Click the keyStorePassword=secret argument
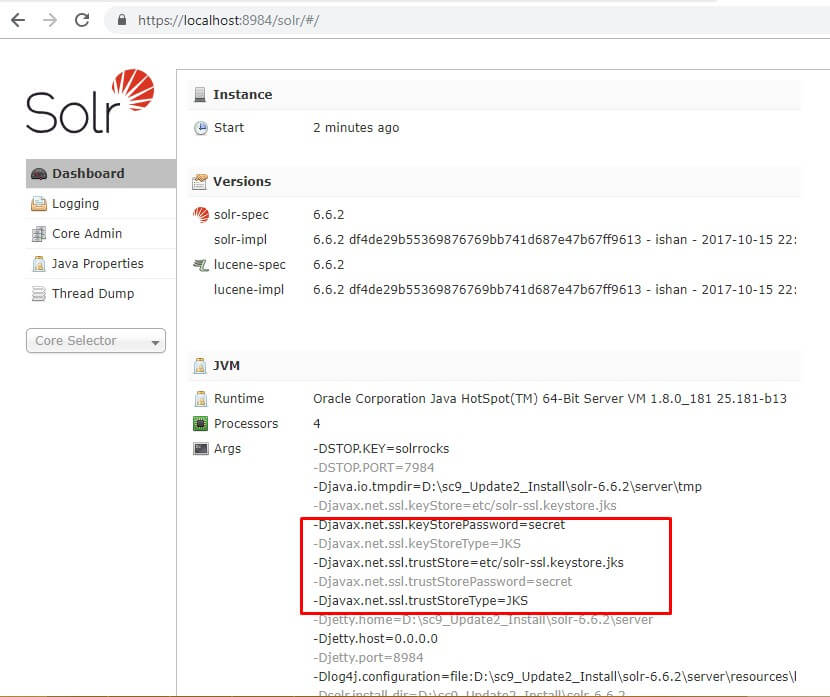Viewport: 830px width, 697px height. (439, 524)
